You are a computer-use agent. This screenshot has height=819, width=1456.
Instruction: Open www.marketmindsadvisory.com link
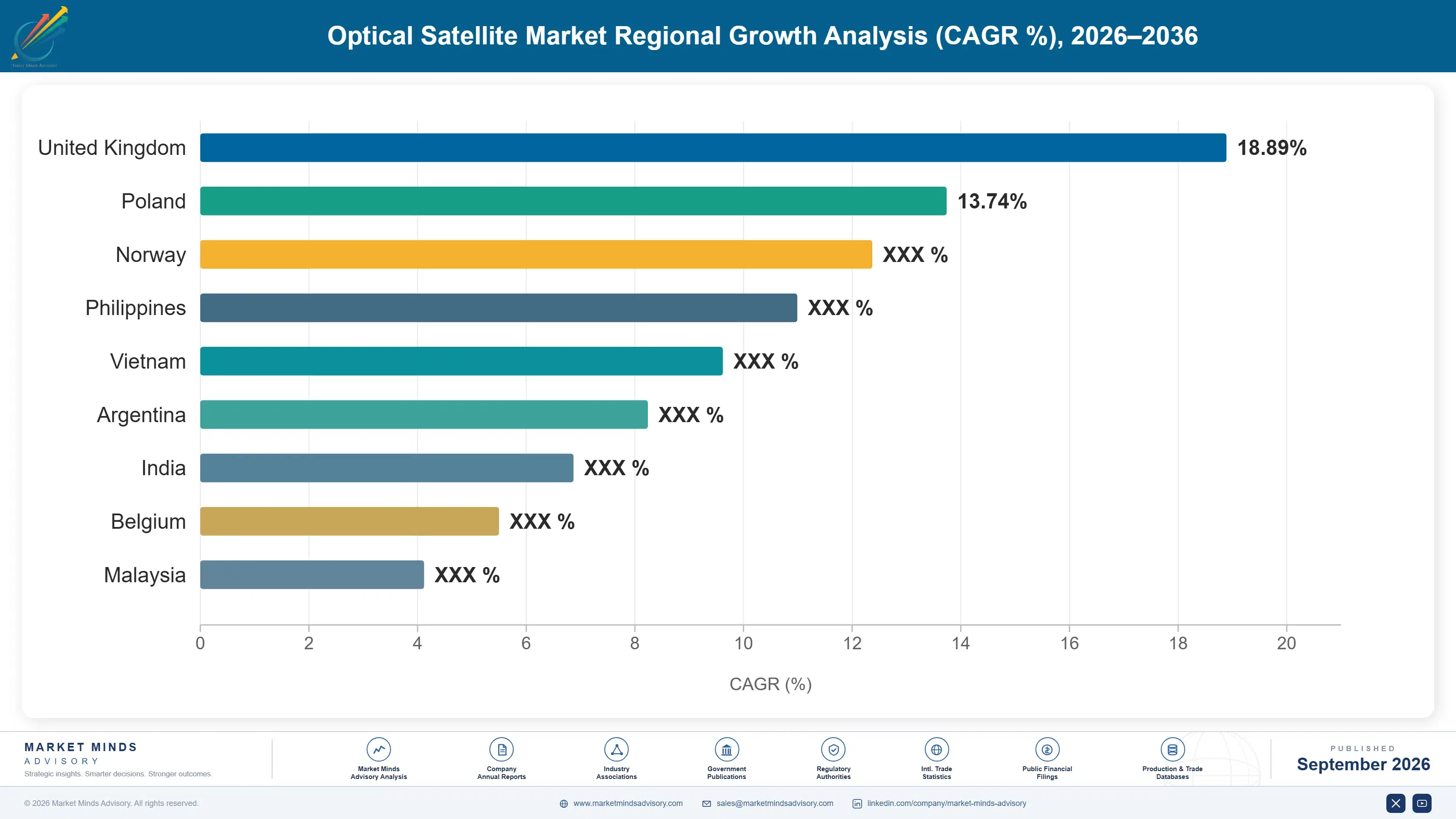(x=628, y=803)
